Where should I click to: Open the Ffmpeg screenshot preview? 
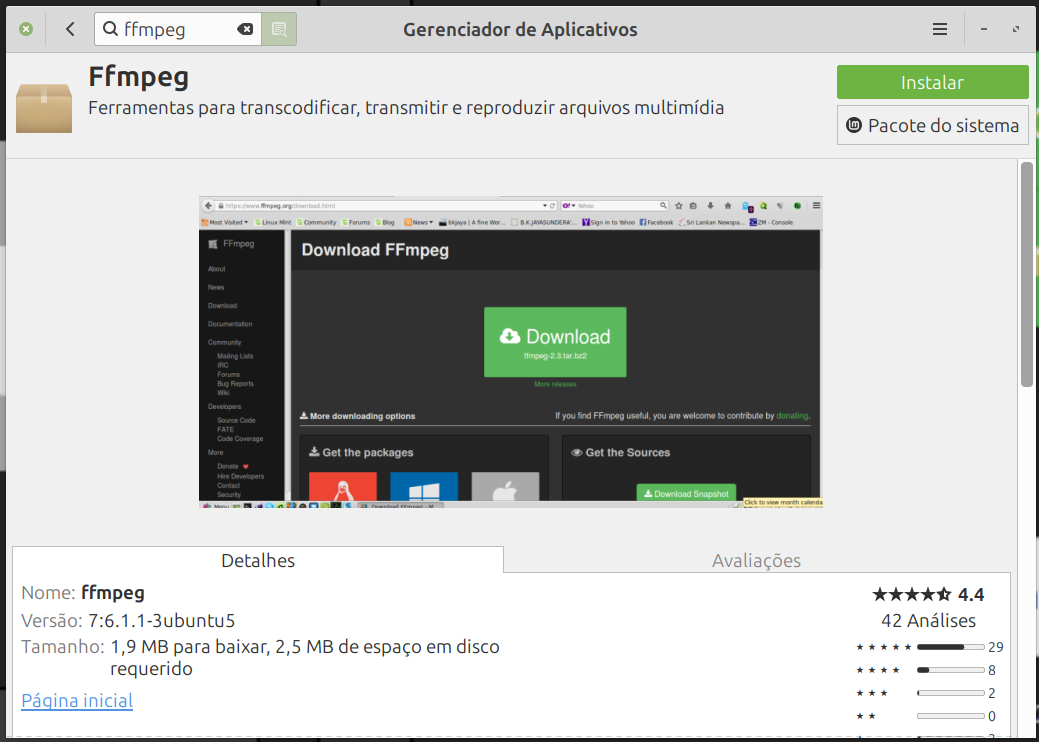[x=510, y=352]
